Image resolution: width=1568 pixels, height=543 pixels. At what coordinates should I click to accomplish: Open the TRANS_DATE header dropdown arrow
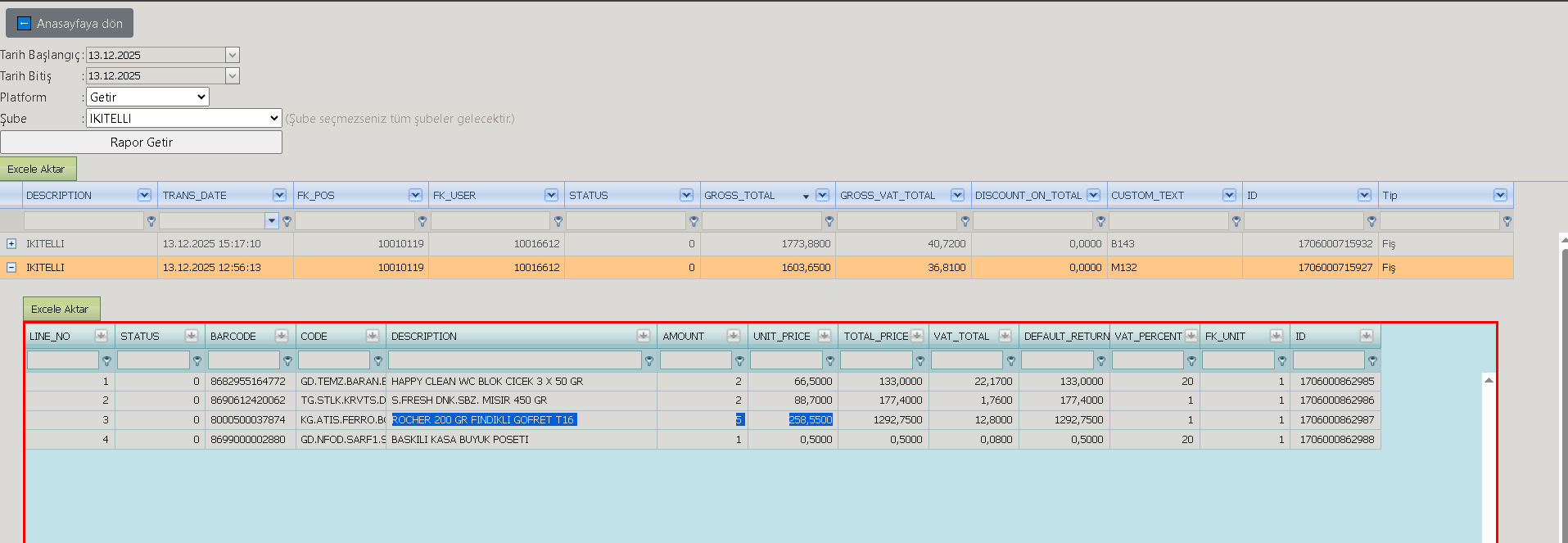click(279, 195)
